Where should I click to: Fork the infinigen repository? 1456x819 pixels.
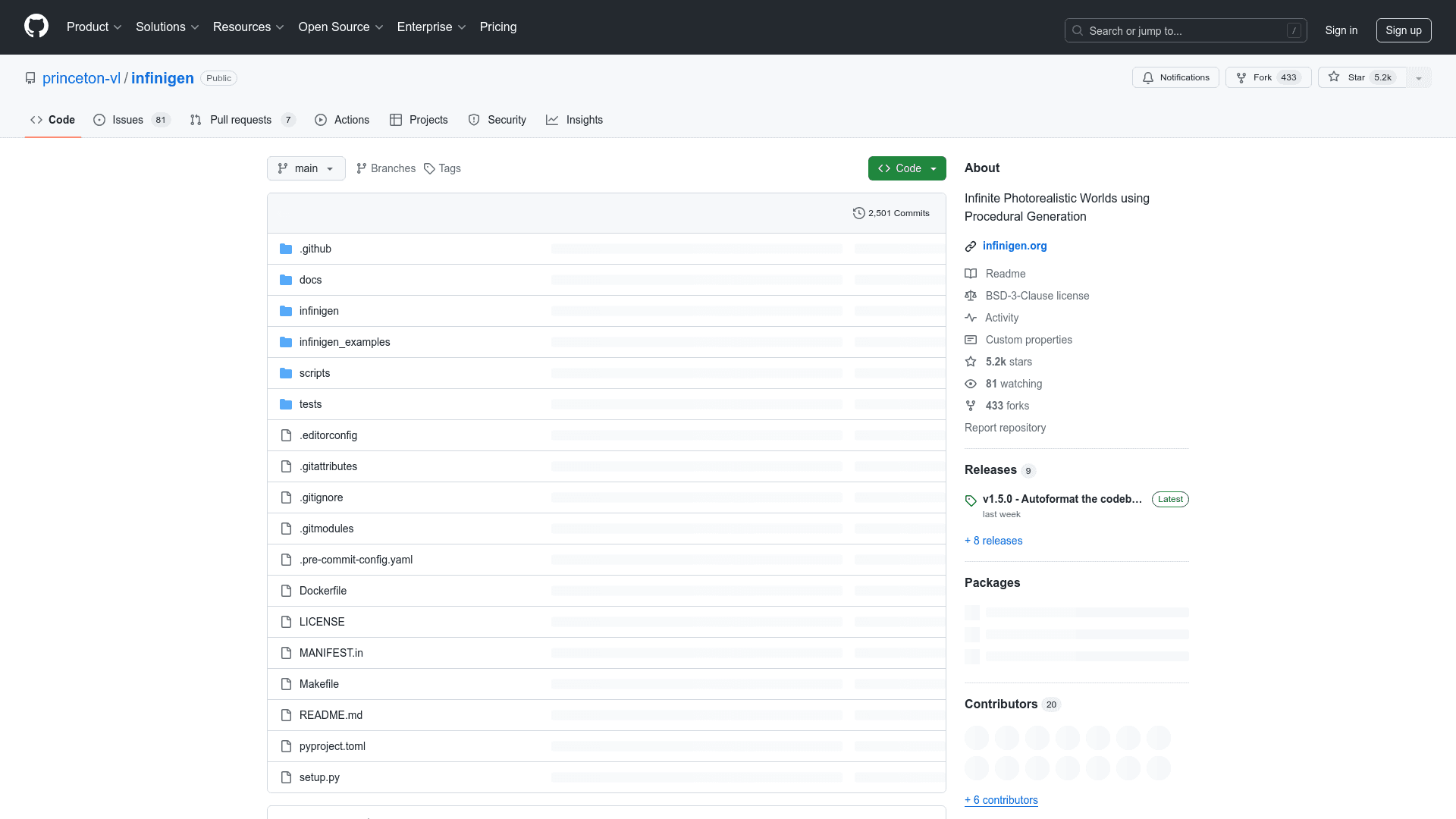(x=1268, y=77)
